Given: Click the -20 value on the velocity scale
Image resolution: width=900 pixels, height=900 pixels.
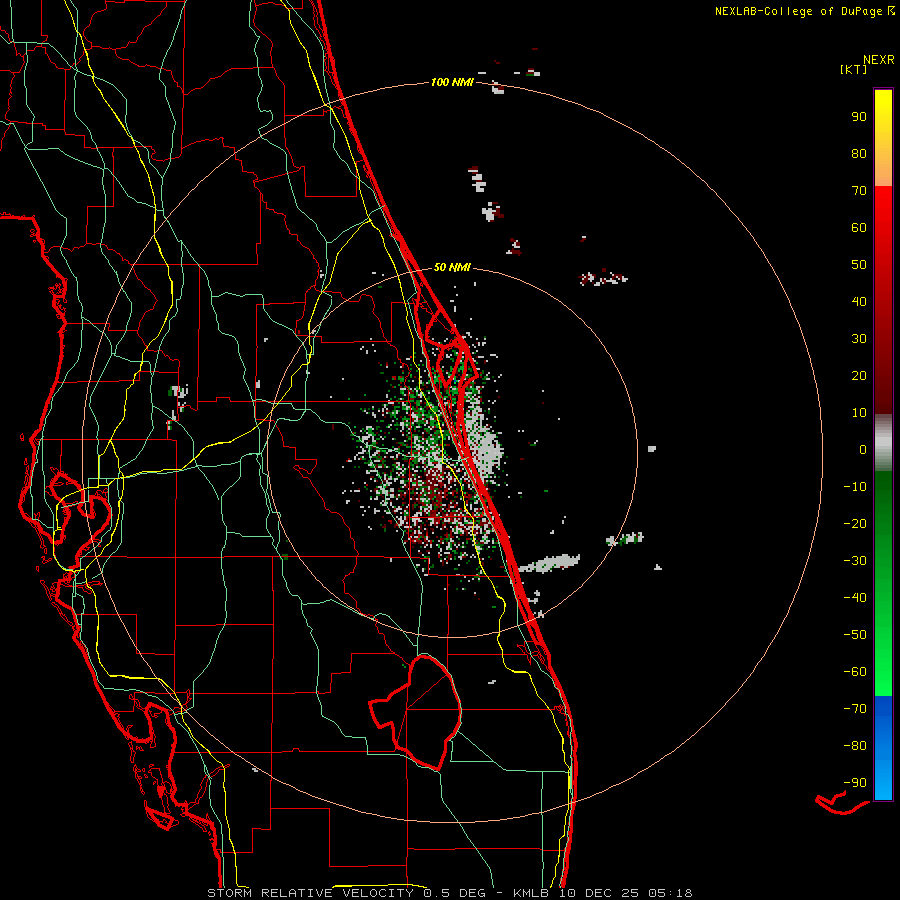Looking at the screenshot, I should (855, 524).
